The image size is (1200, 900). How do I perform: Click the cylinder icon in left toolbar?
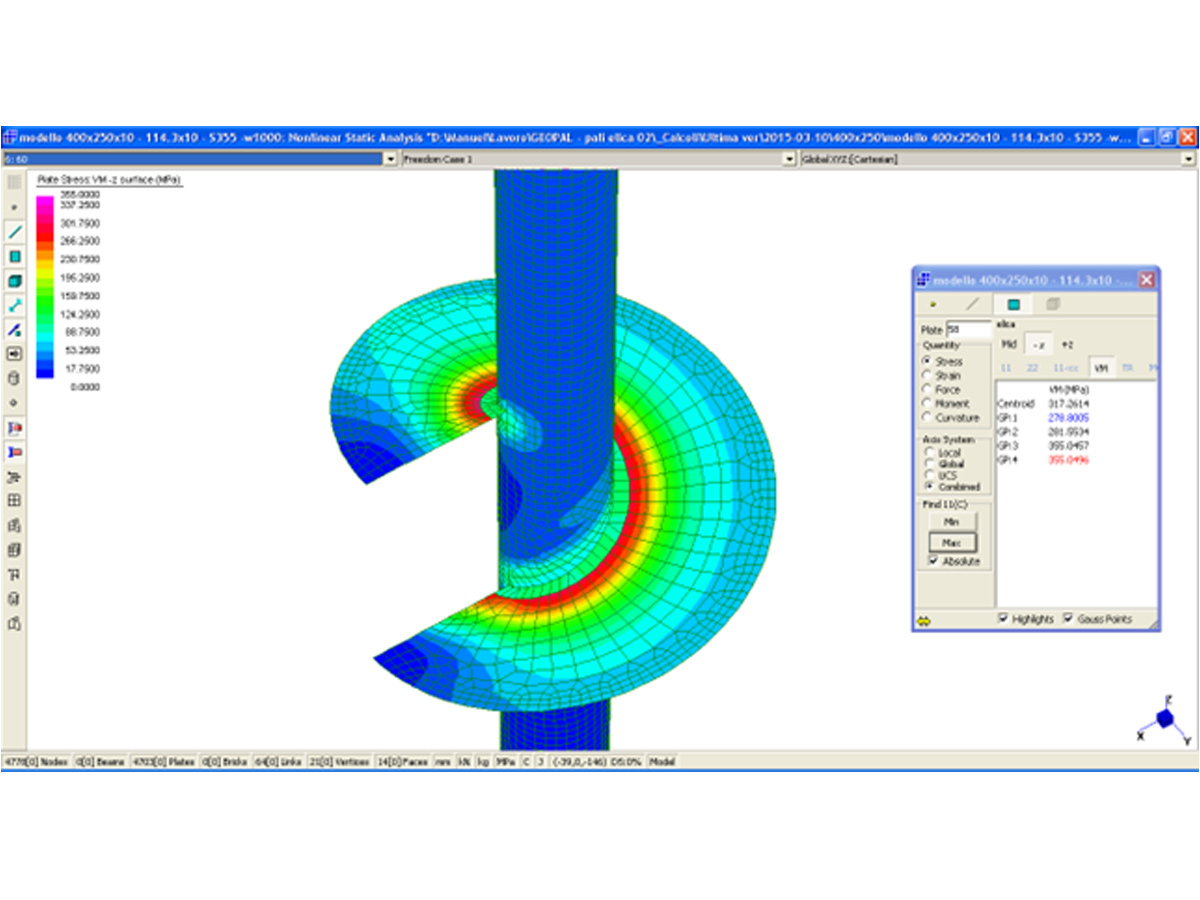pyautogui.click(x=14, y=378)
